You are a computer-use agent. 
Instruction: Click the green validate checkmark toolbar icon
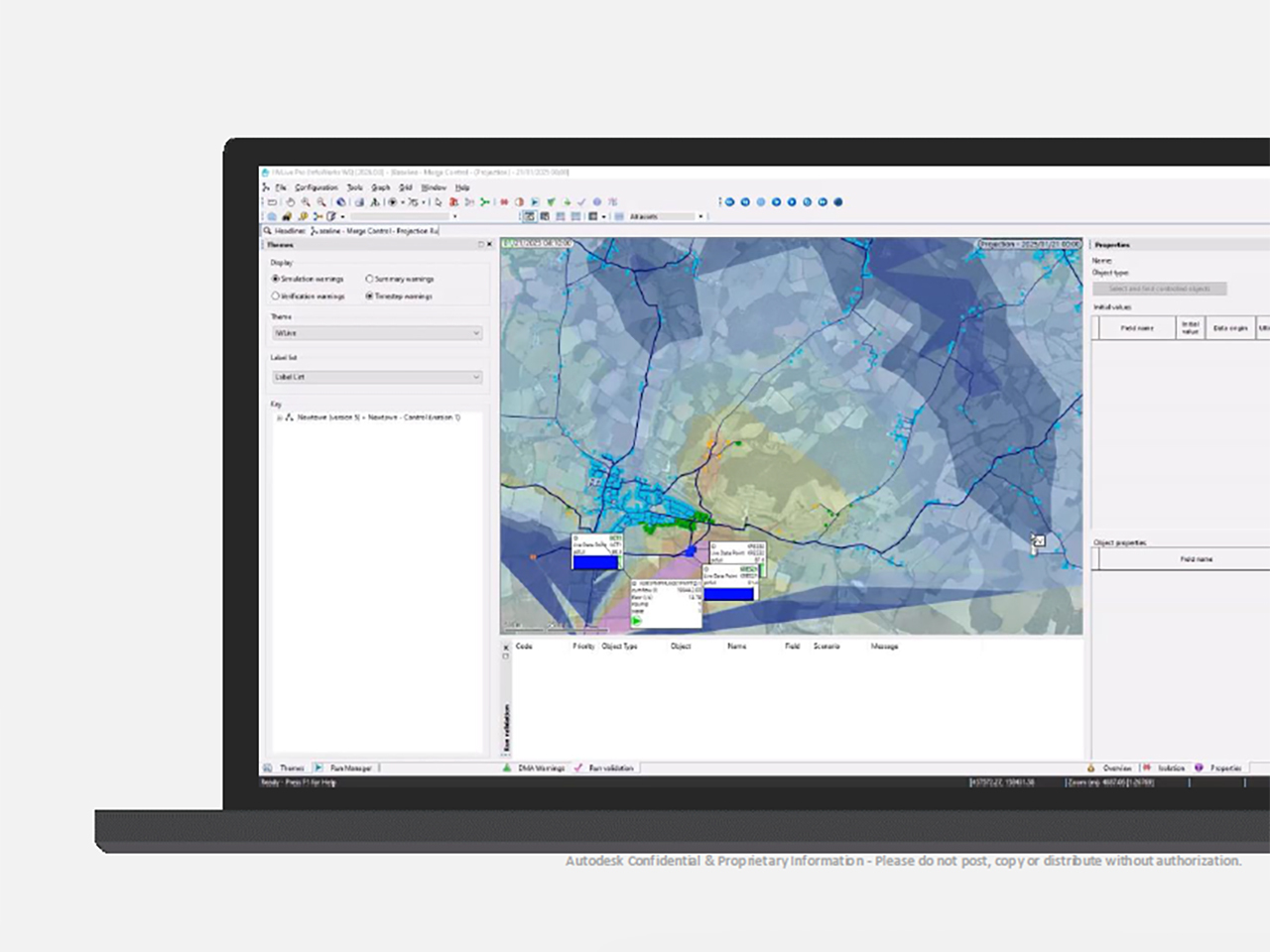(551, 202)
